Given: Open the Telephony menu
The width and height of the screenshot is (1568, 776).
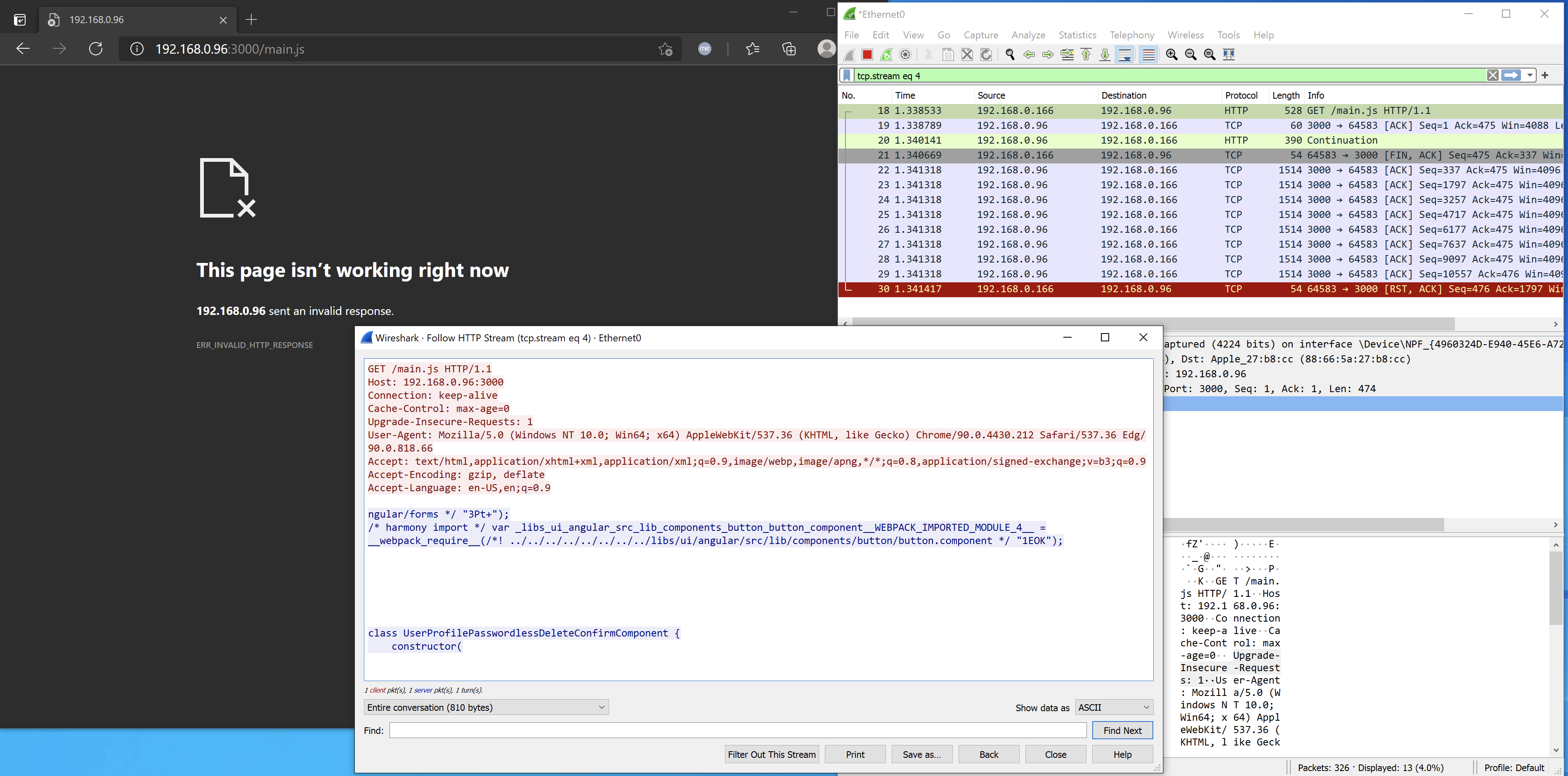Looking at the screenshot, I should click(1131, 35).
